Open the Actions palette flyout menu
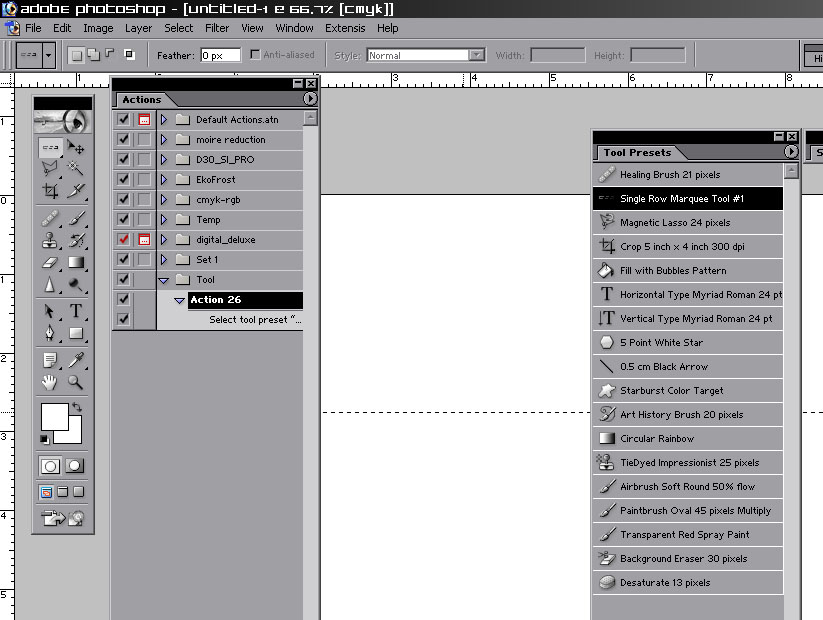The width and height of the screenshot is (823, 620). pos(310,99)
